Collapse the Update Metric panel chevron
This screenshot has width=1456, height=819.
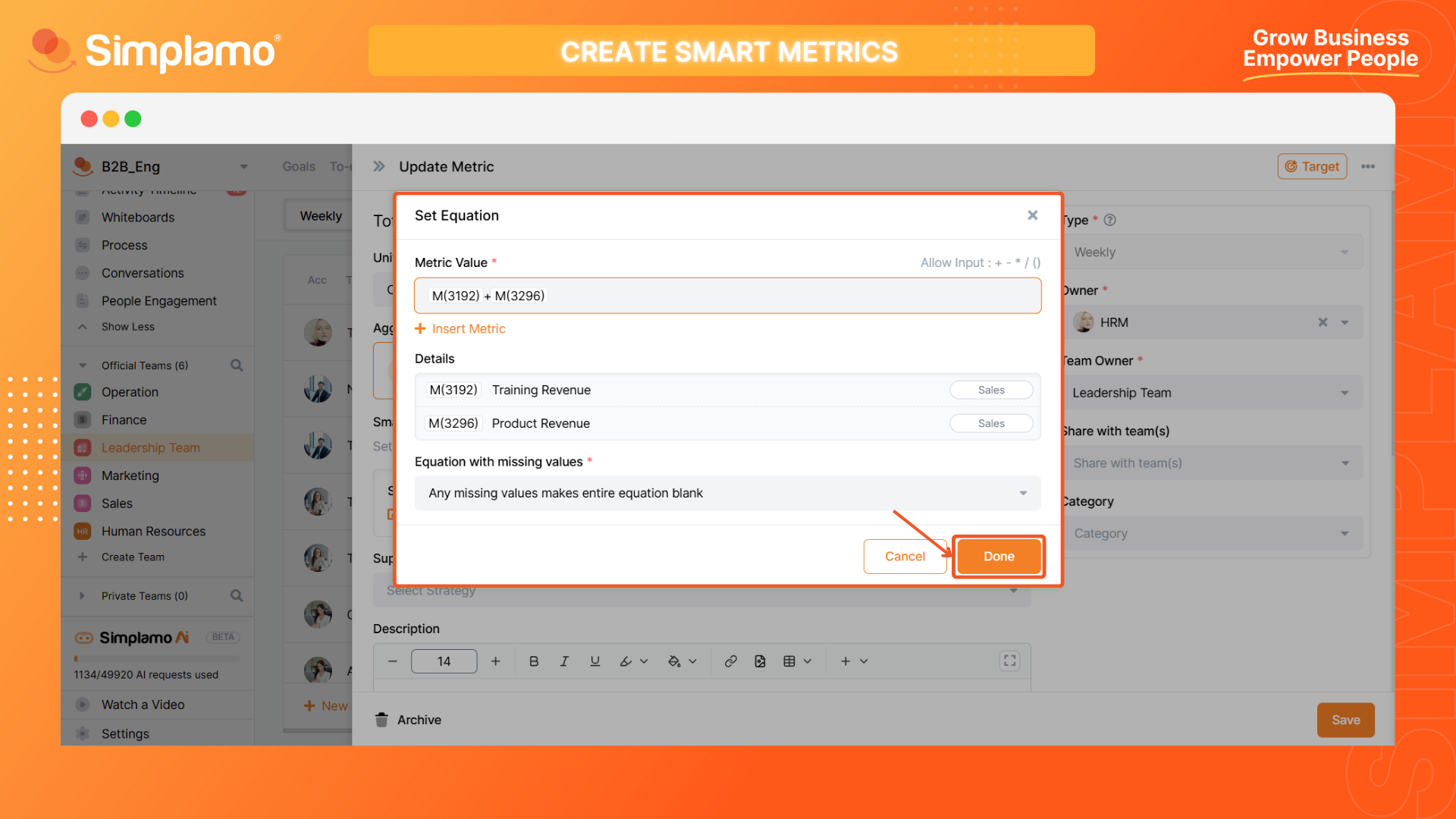tap(379, 166)
